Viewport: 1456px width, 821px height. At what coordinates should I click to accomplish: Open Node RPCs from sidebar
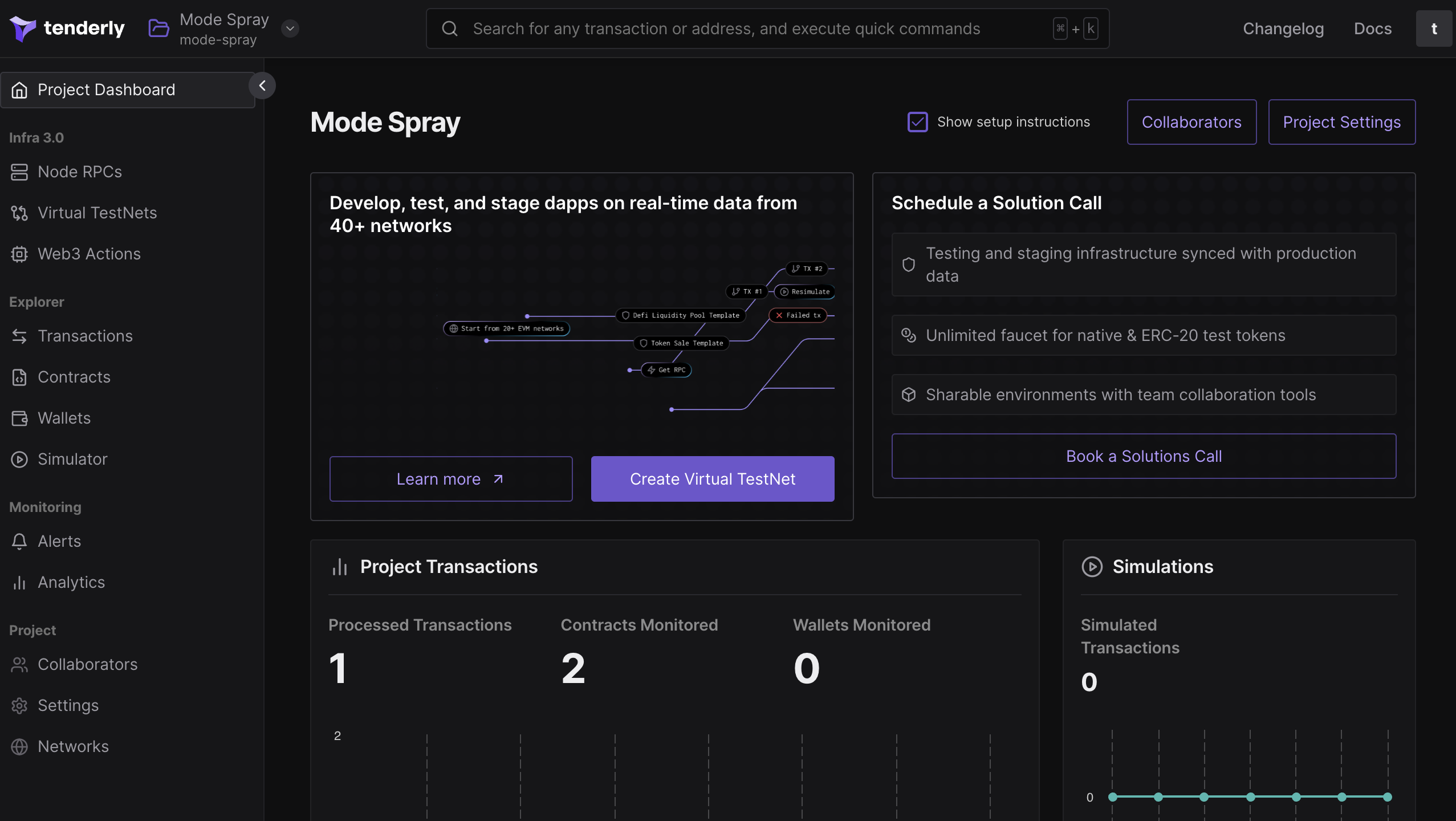(79, 172)
